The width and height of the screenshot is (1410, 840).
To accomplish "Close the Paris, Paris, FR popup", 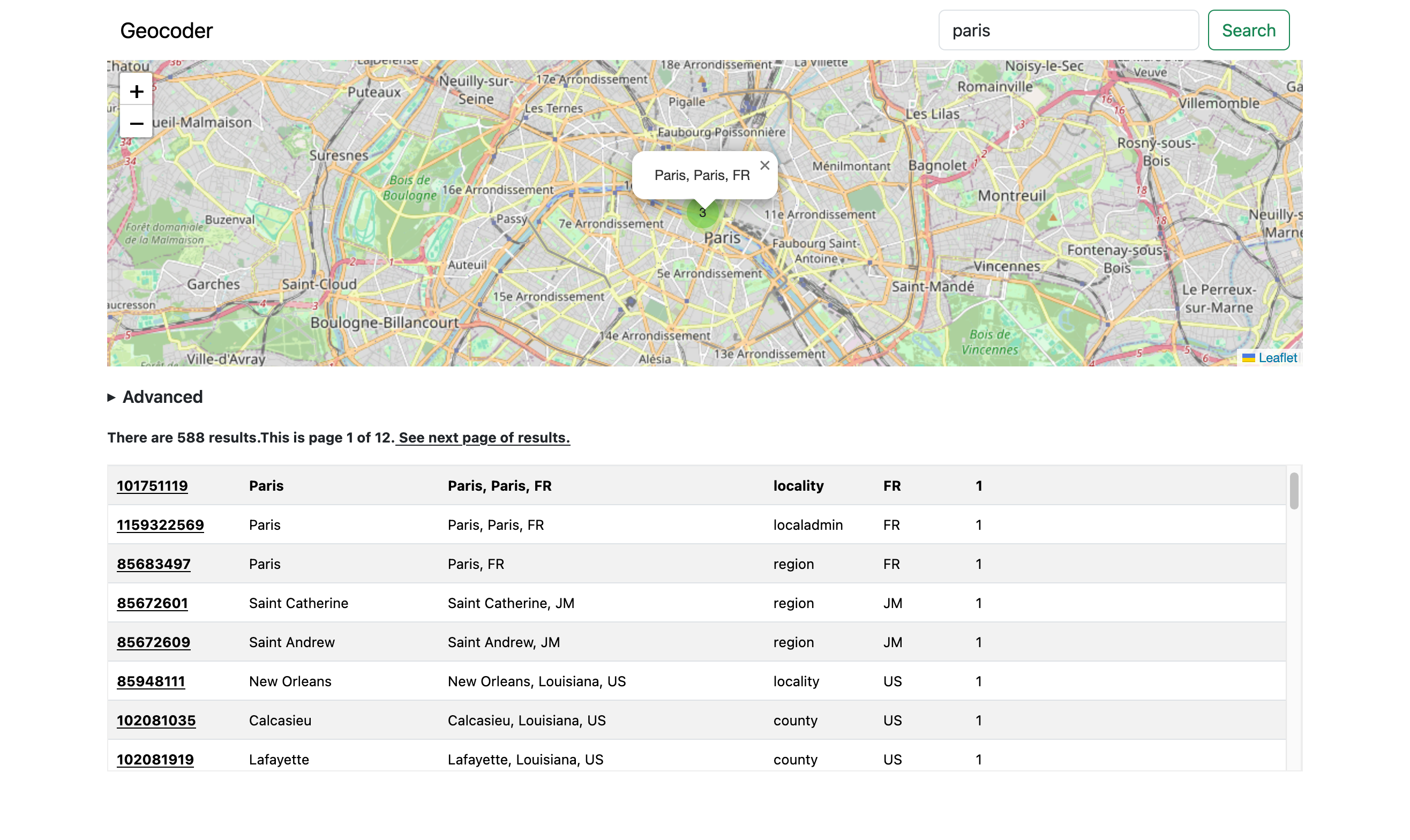I will click(764, 166).
